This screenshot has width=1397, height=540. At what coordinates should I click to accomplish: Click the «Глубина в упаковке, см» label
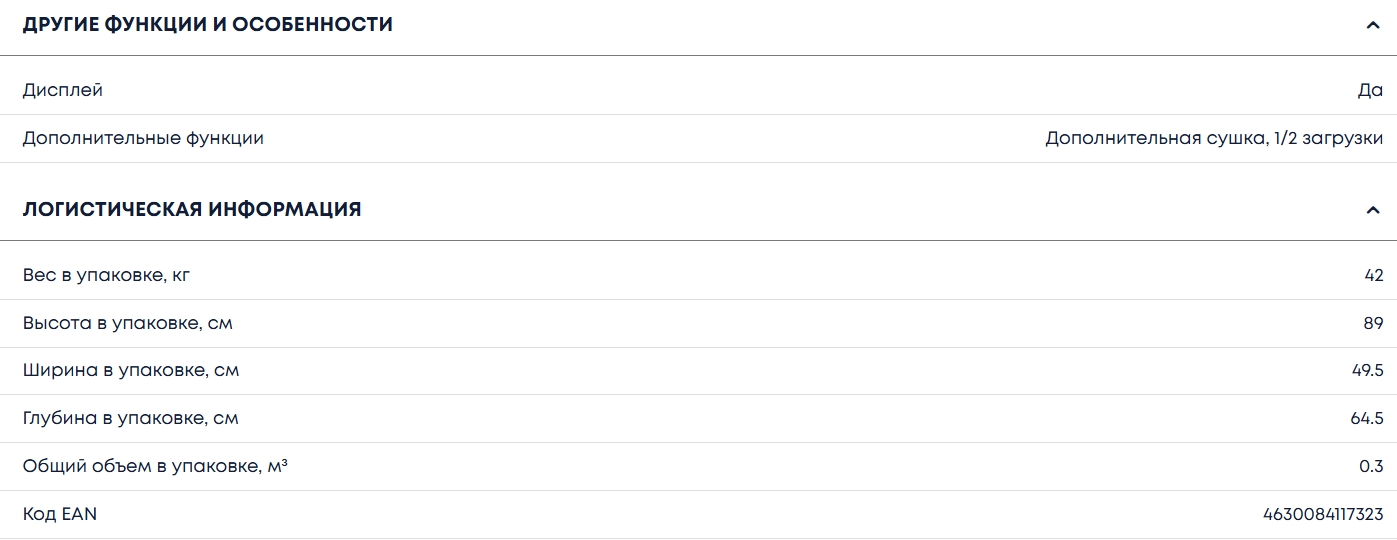pyautogui.click(x=131, y=418)
